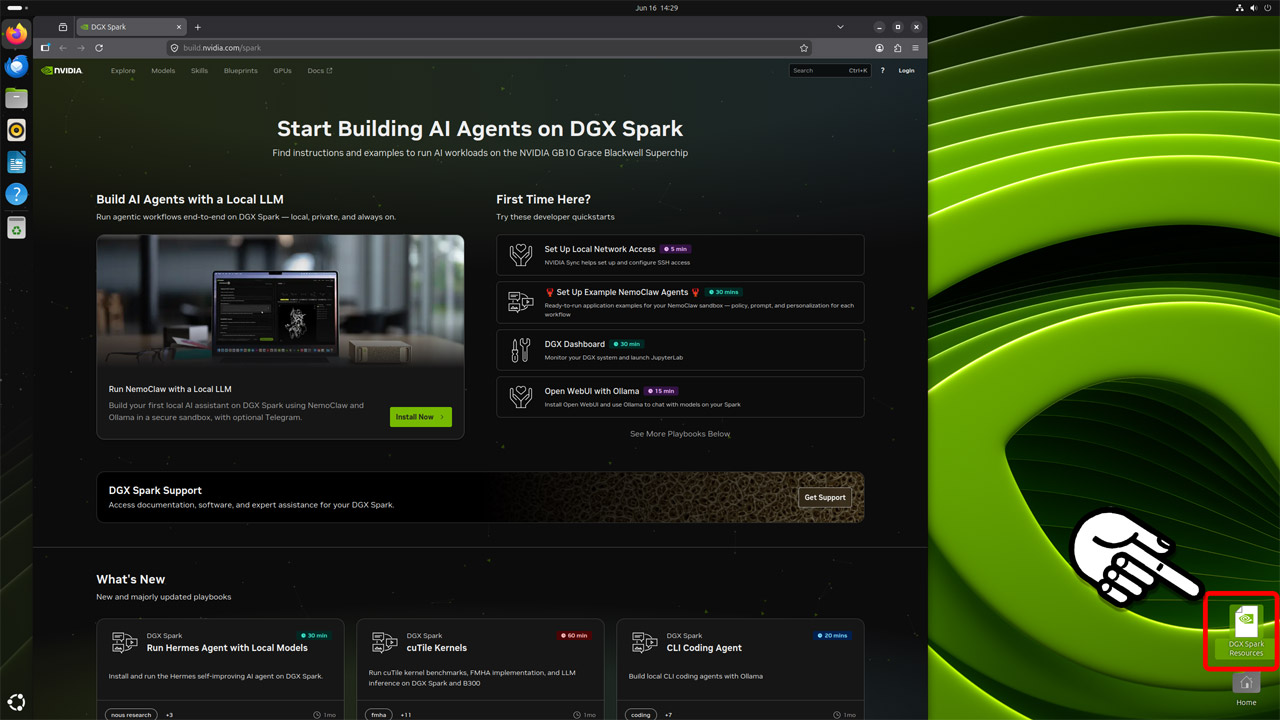Click the DGX Spark Support heading
This screenshot has height=720, width=1280.
coord(155,490)
